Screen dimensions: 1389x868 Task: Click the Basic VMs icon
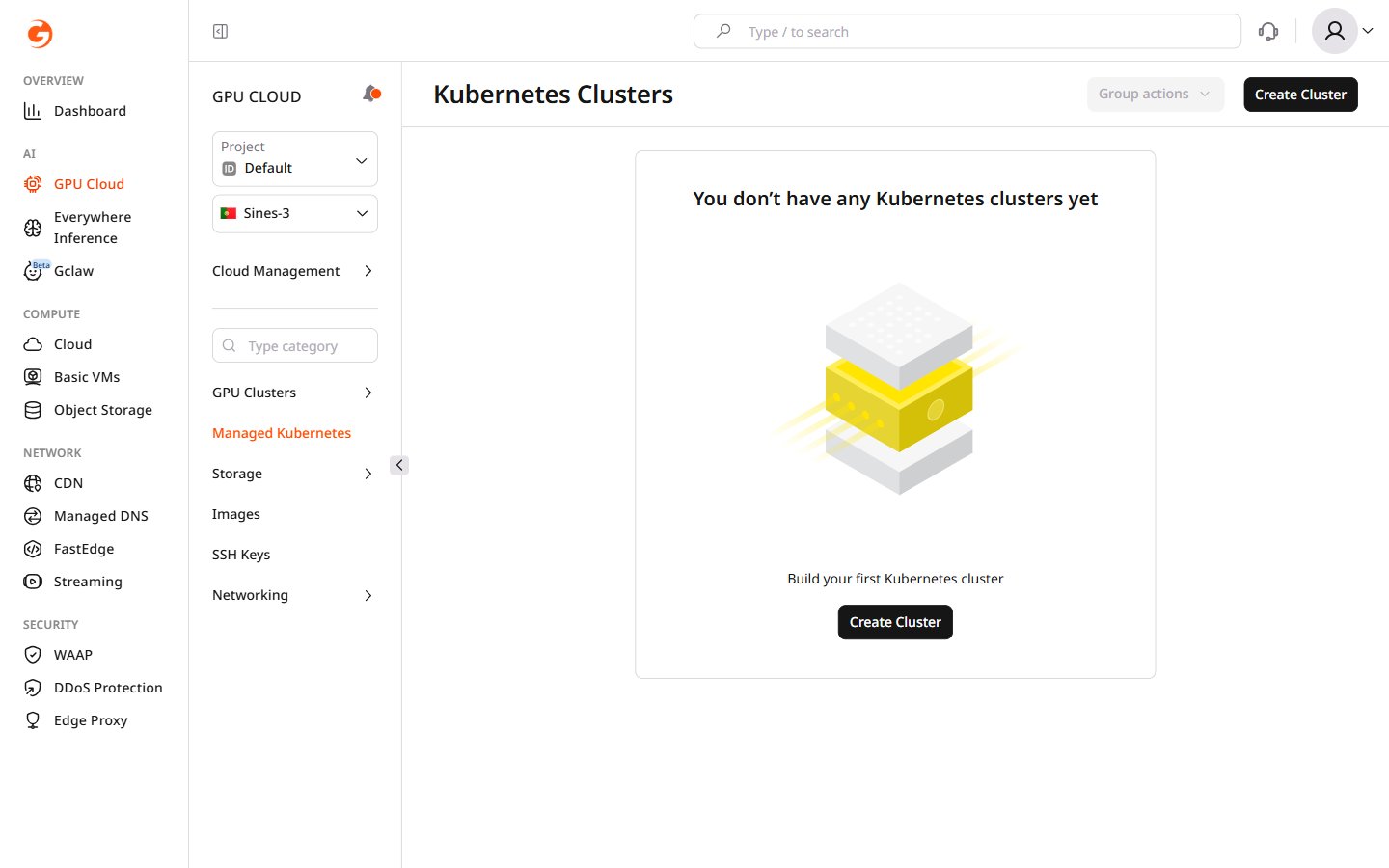[33, 377]
